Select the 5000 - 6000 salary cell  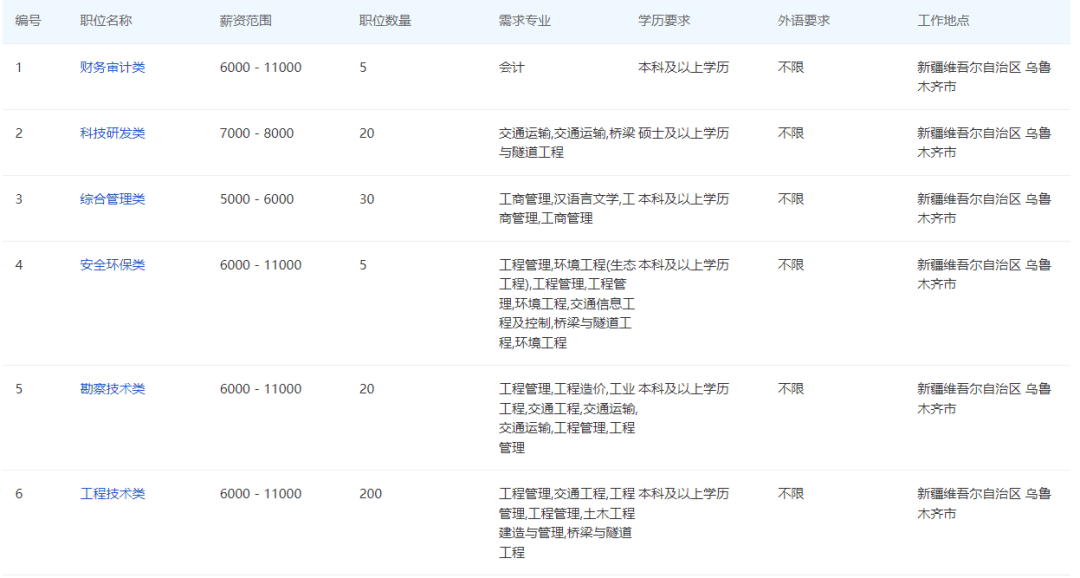[x=257, y=200]
